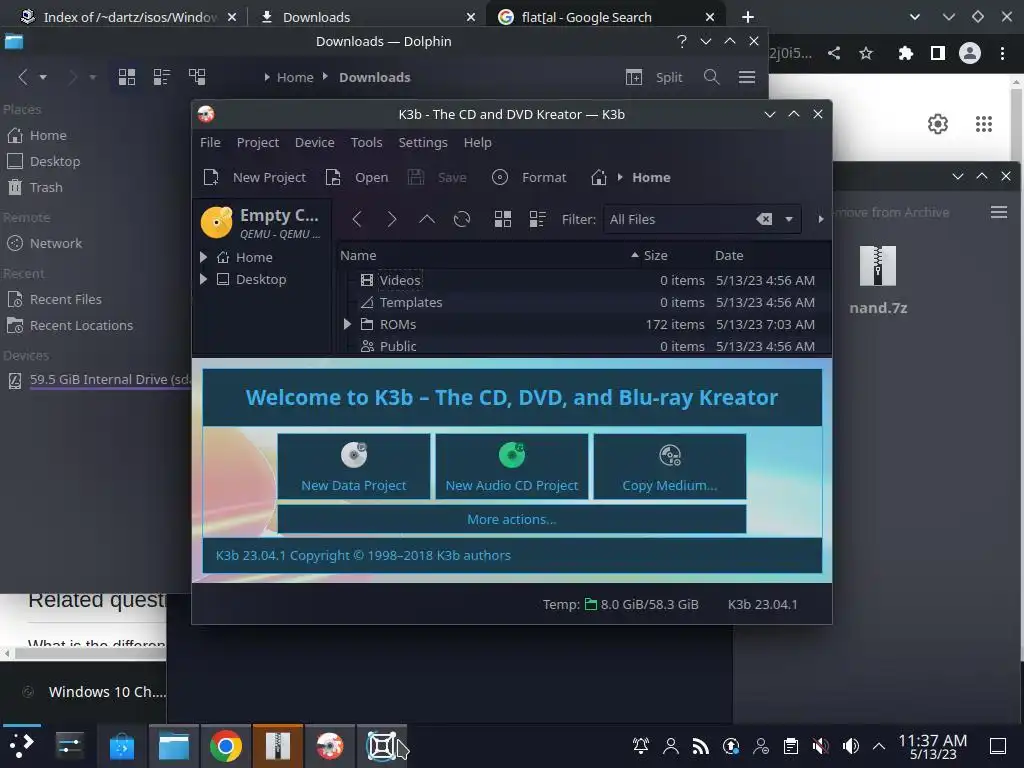
Task: Open the K3b Device menu
Action: click(x=315, y=142)
